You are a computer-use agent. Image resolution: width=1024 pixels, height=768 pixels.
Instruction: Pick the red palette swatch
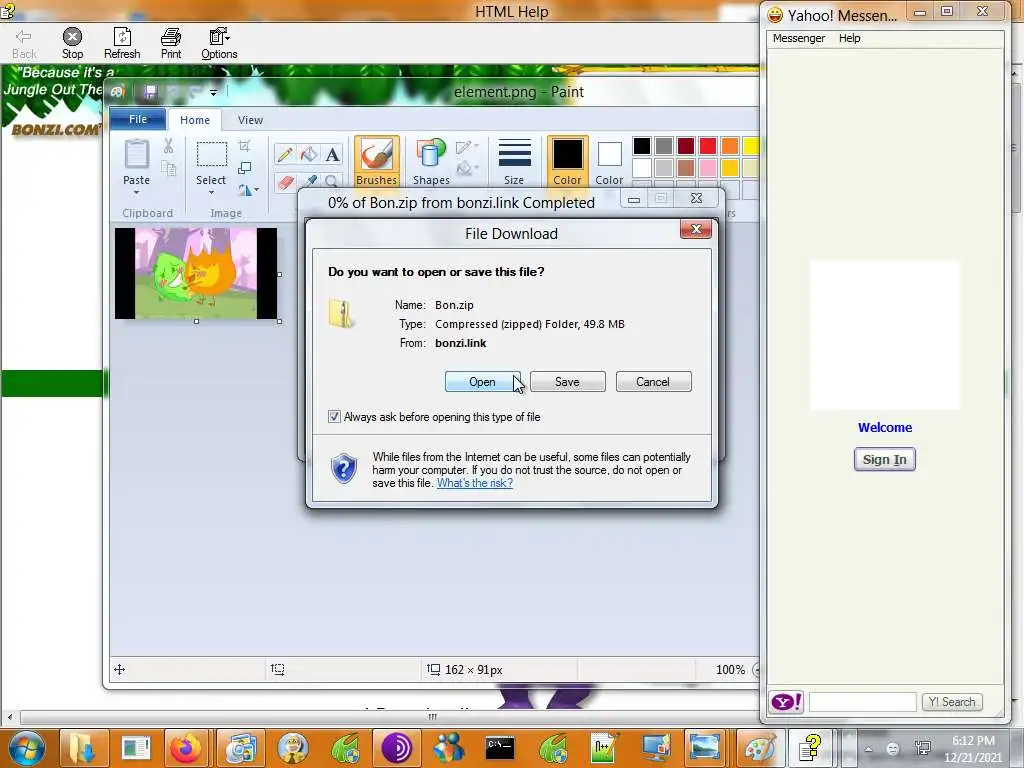[708, 146]
